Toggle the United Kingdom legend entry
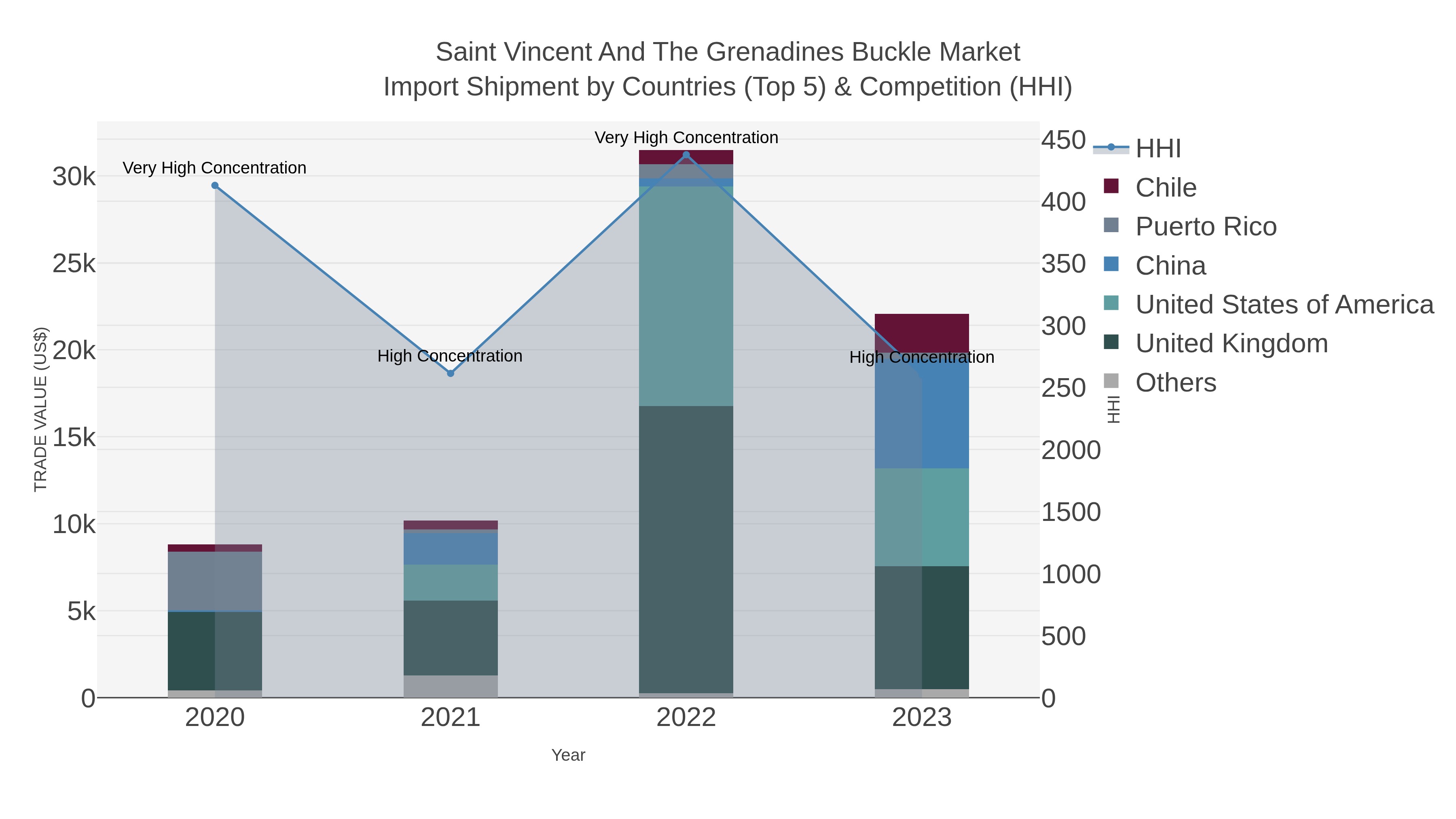Viewport: 1456px width, 819px height. (x=1215, y=343)
